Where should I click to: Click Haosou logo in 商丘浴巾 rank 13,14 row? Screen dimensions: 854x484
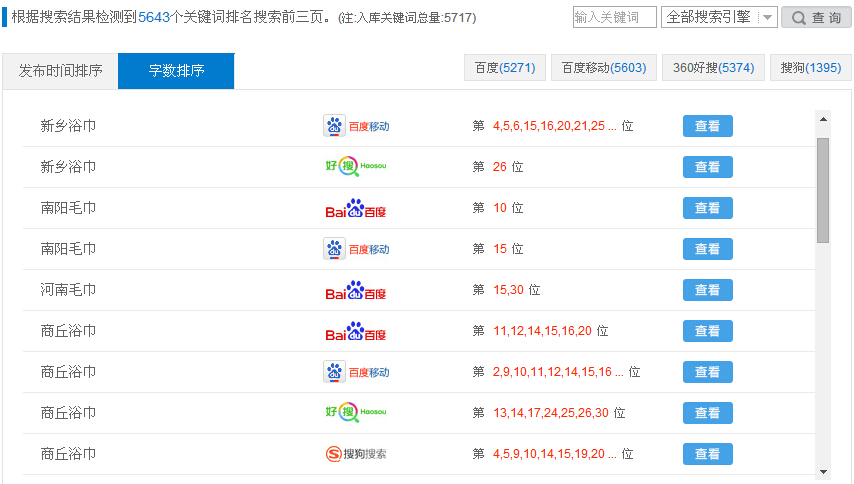pyautogui.click(x=356, y=412)
